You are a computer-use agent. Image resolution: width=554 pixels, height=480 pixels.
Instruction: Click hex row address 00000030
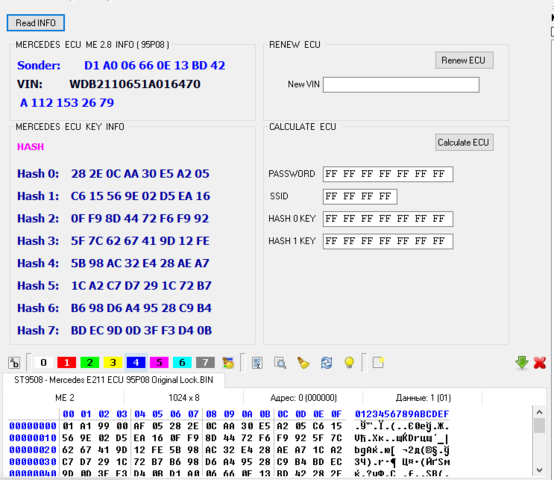33,462
